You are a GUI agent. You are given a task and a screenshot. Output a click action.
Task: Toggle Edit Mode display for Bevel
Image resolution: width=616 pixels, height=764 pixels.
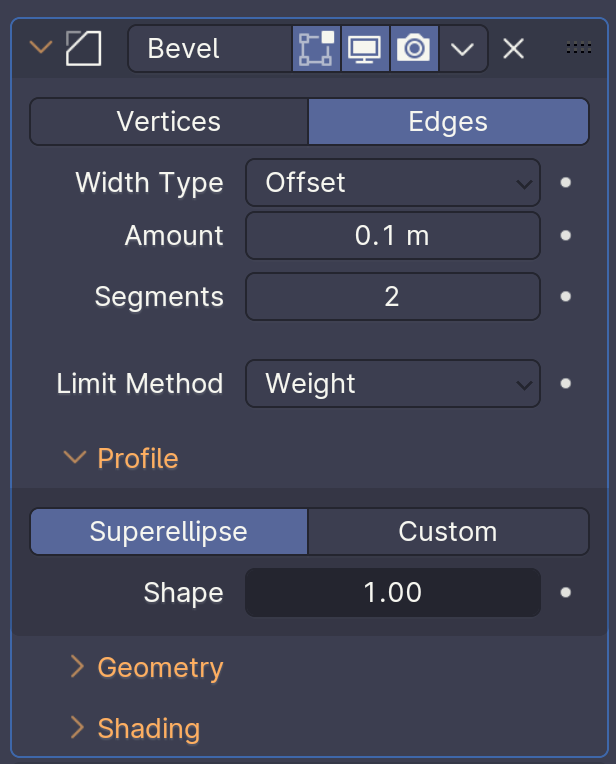coord(316,48)
